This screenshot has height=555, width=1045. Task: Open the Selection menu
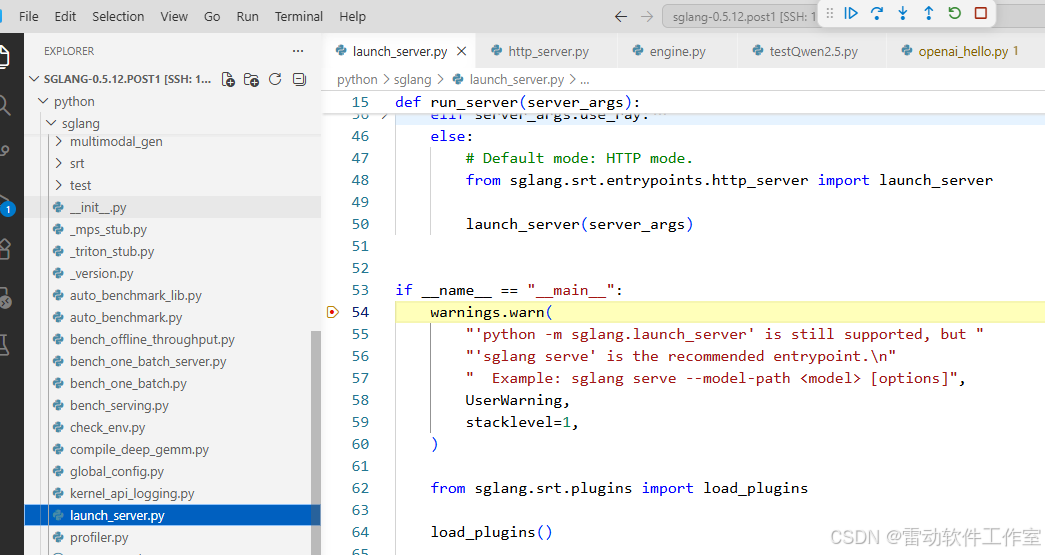pyautogui.click(x=118, y=17)
